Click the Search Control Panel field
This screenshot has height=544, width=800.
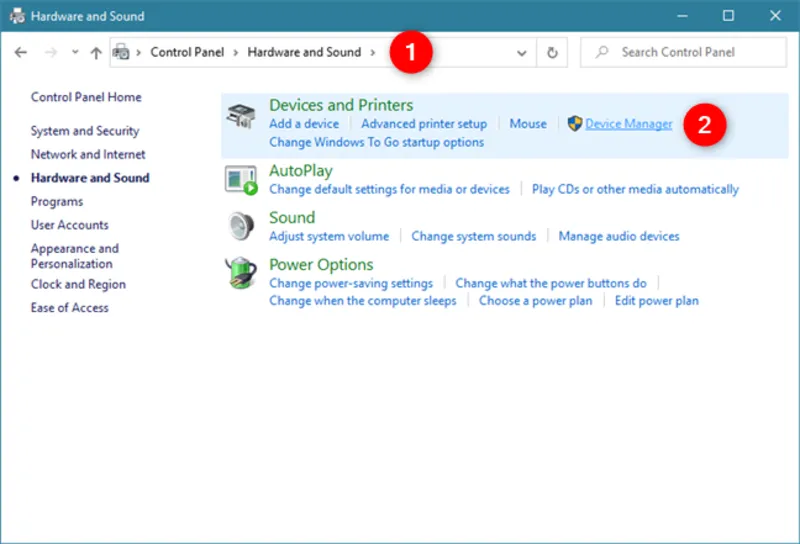click(683, 52)
